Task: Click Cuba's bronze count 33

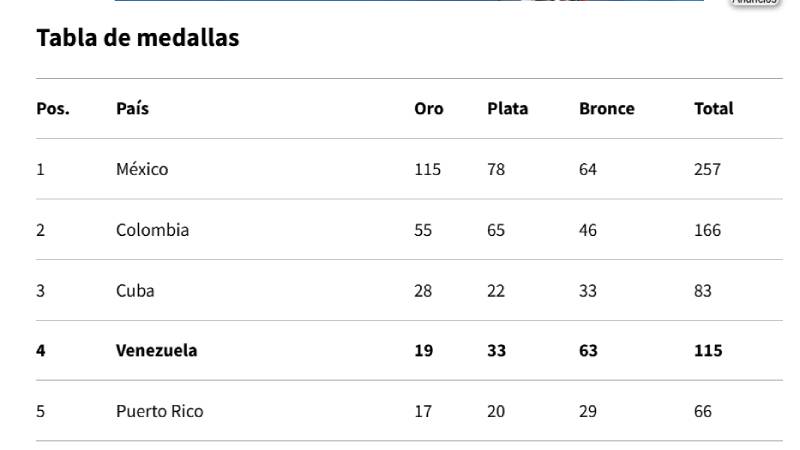Action: [x=588, y=290]
